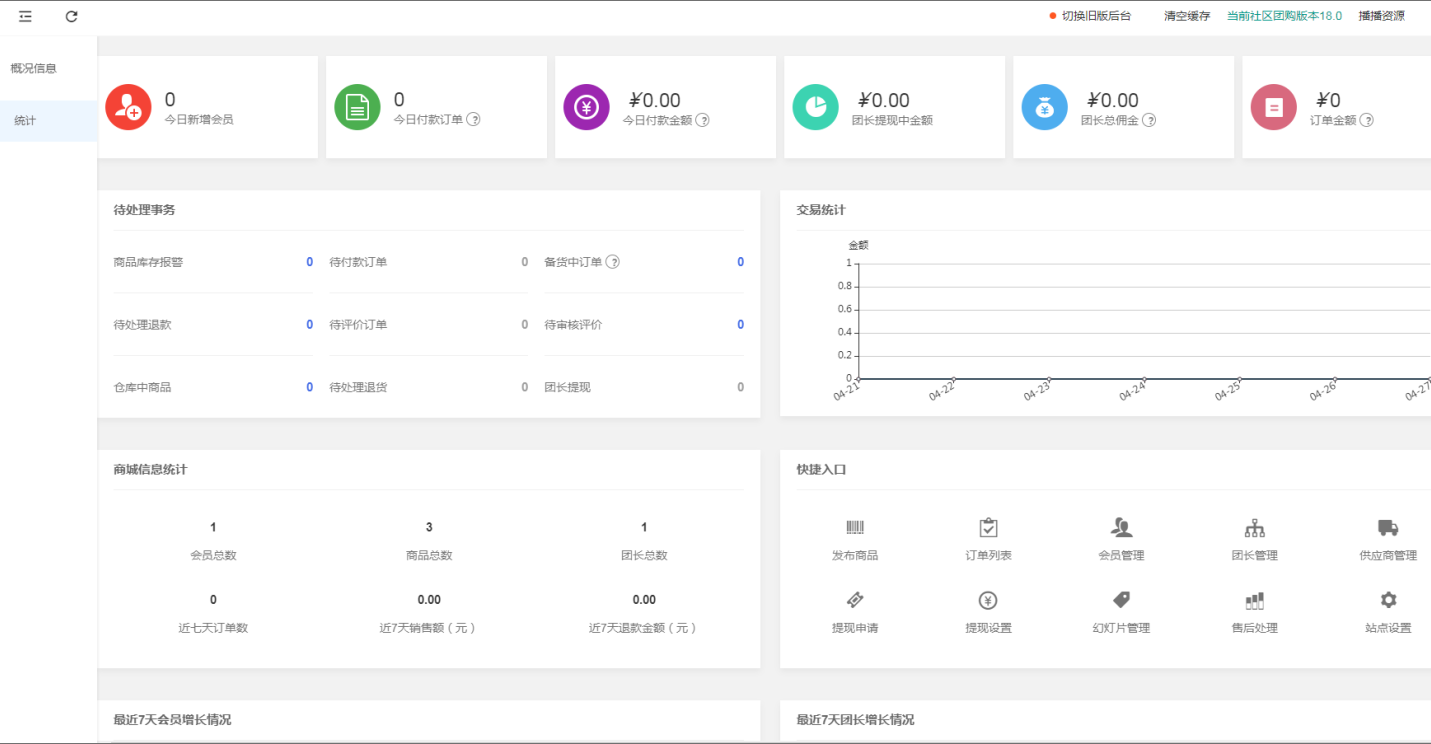Click the 待评价订单 count
Image resolution: width=1431 pixels, height=744 pixels.
click(525, 325)
